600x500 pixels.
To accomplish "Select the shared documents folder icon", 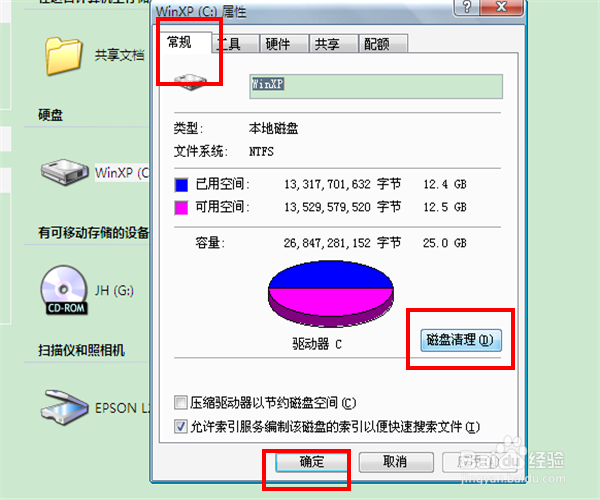I will 64,56.
